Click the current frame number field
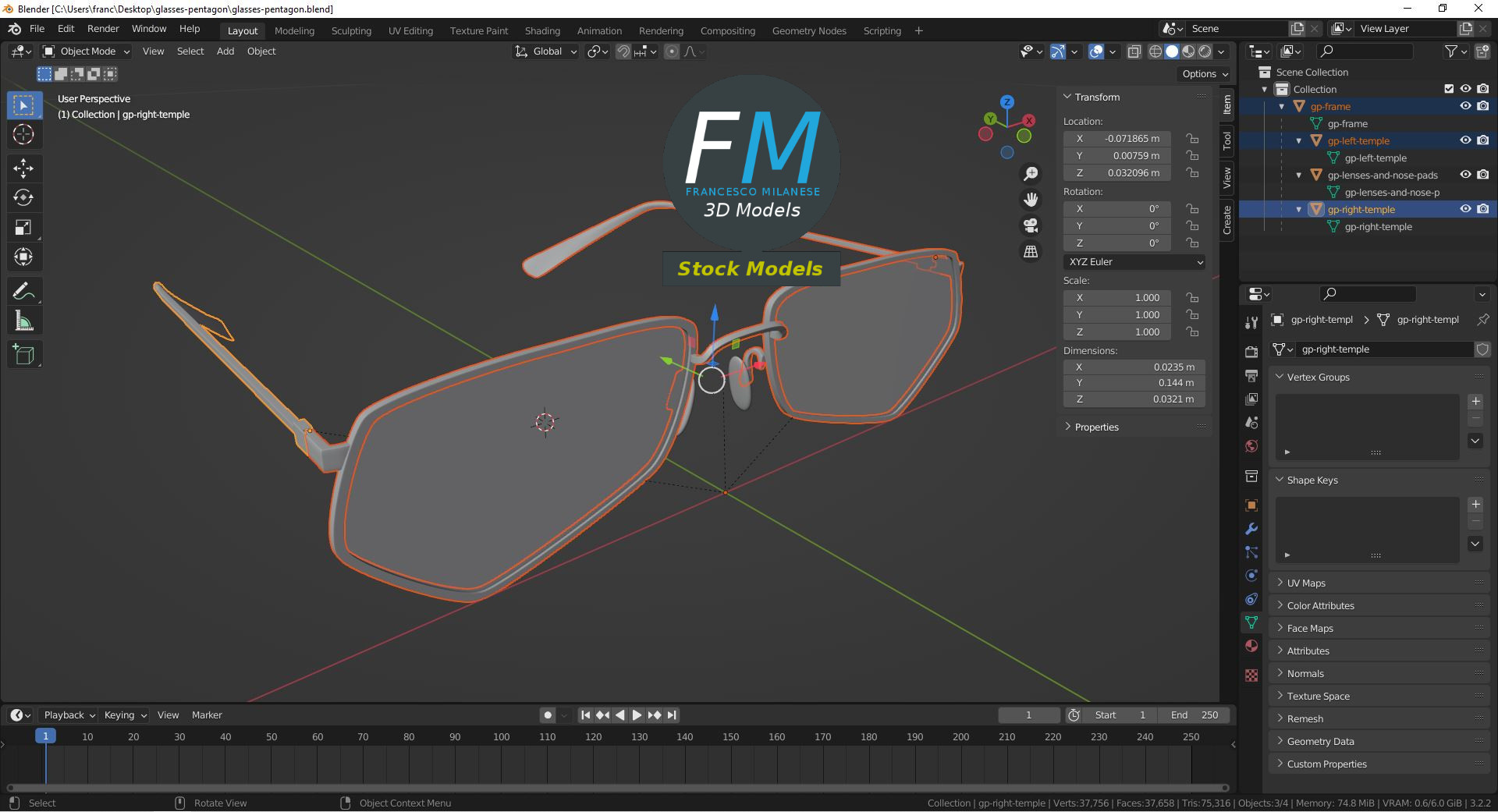 point(1028,715)
